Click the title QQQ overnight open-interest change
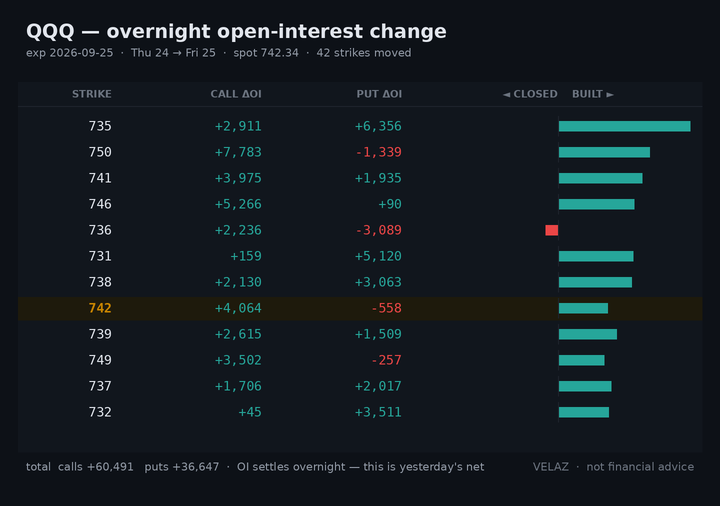The width and height of the screenshot is (720, 506). pos(236,32)
